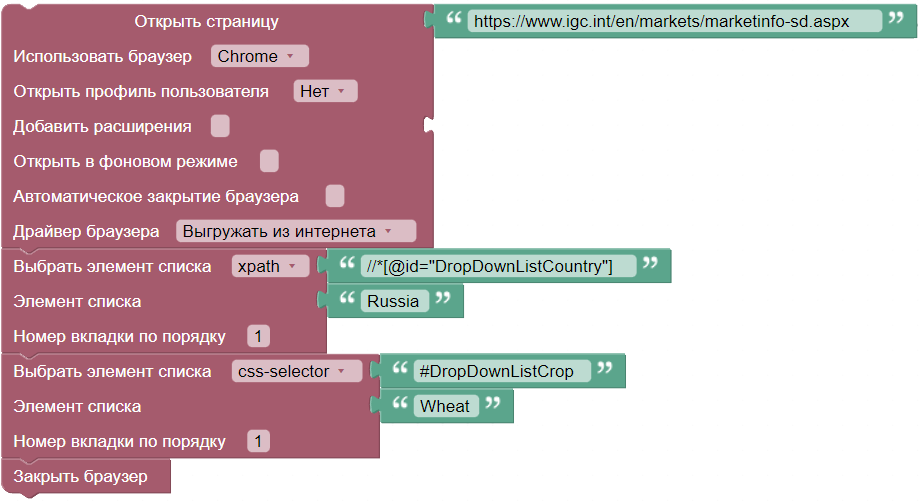Viewport: 923px width, 502px height.
Task: Select Элемент списка label beside Wheat
Action: point(77,406)
